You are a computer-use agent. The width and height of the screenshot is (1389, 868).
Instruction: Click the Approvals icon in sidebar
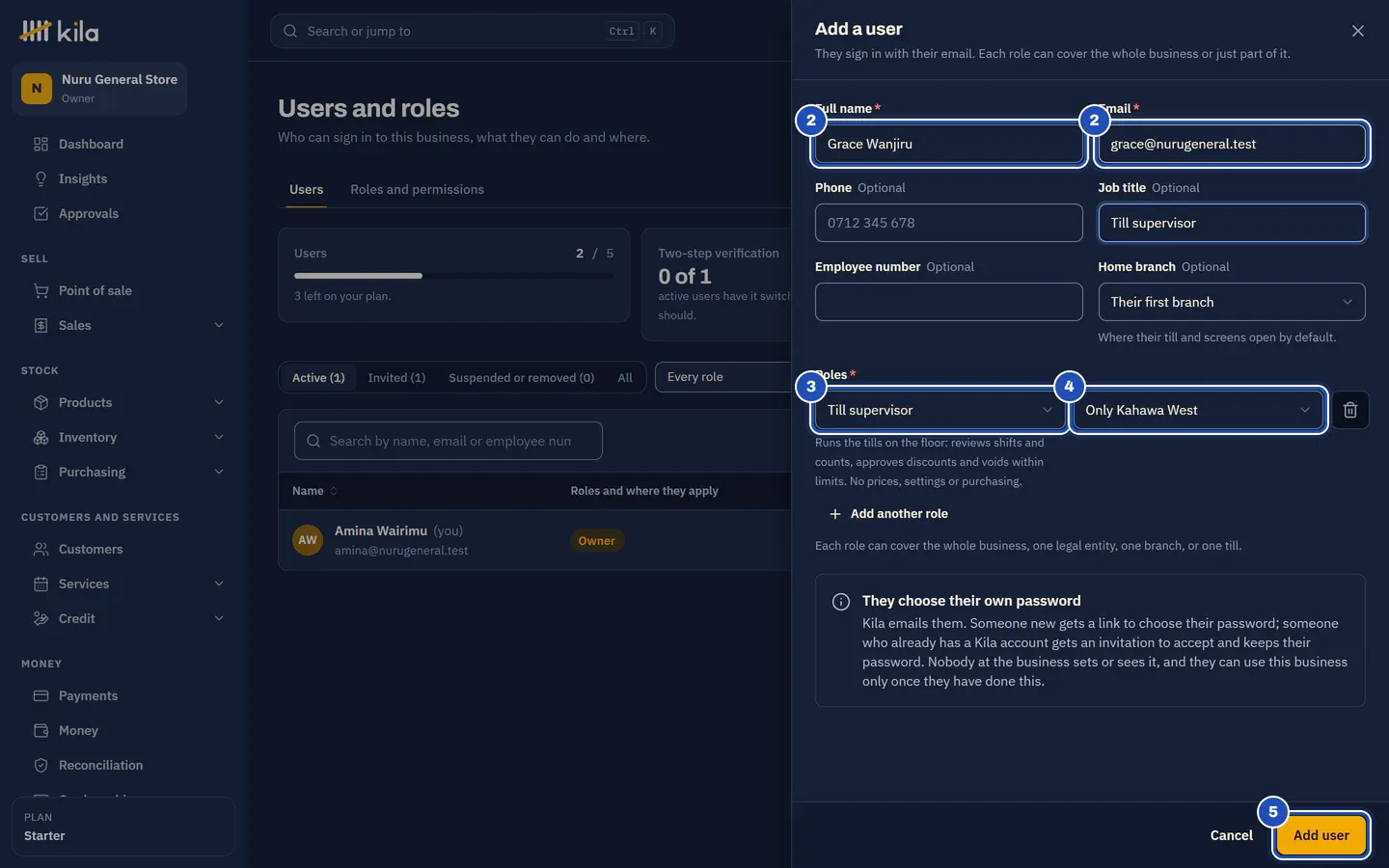coord(41,214)
